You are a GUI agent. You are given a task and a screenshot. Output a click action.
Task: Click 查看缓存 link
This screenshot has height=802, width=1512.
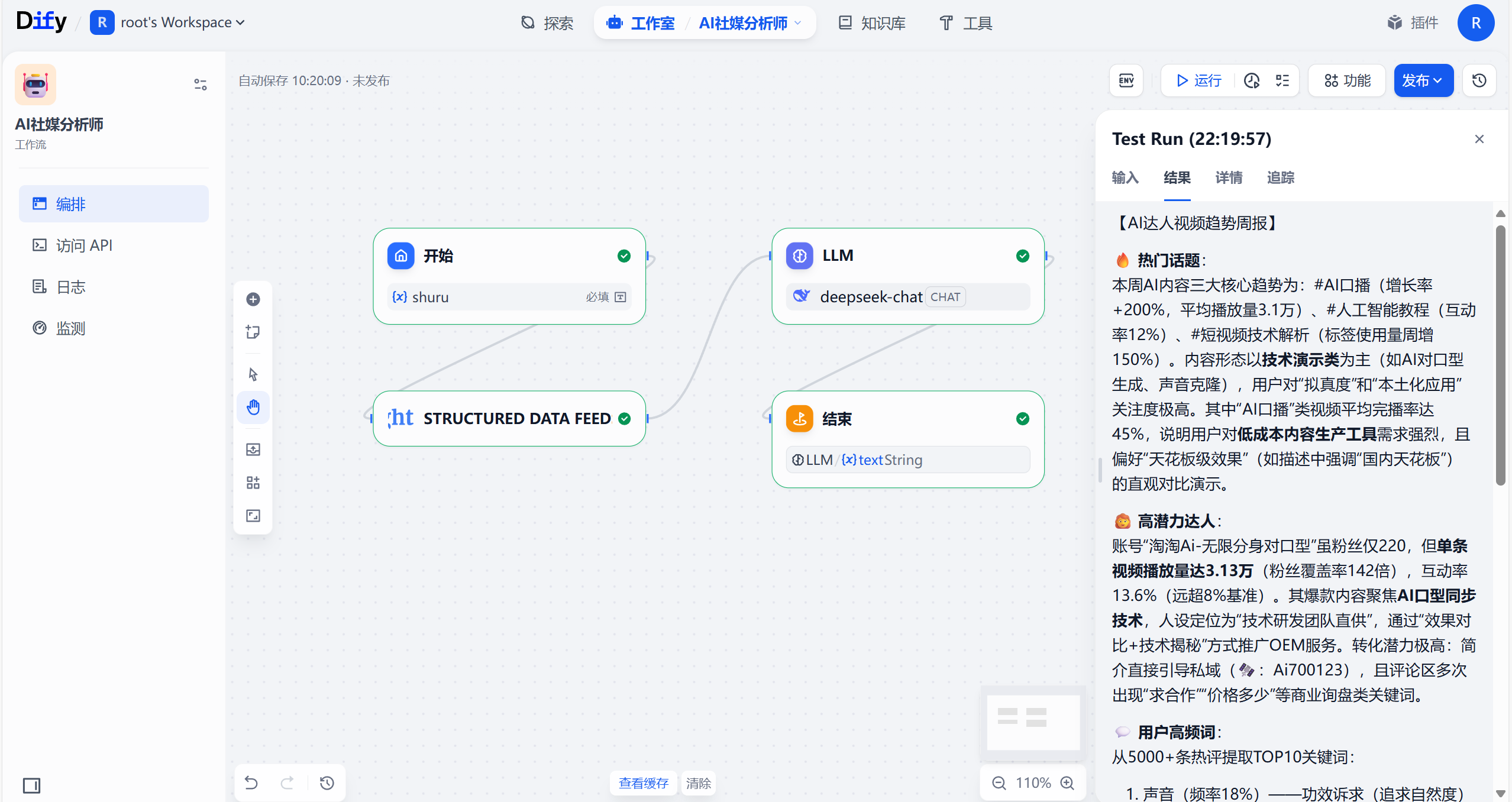643,783
